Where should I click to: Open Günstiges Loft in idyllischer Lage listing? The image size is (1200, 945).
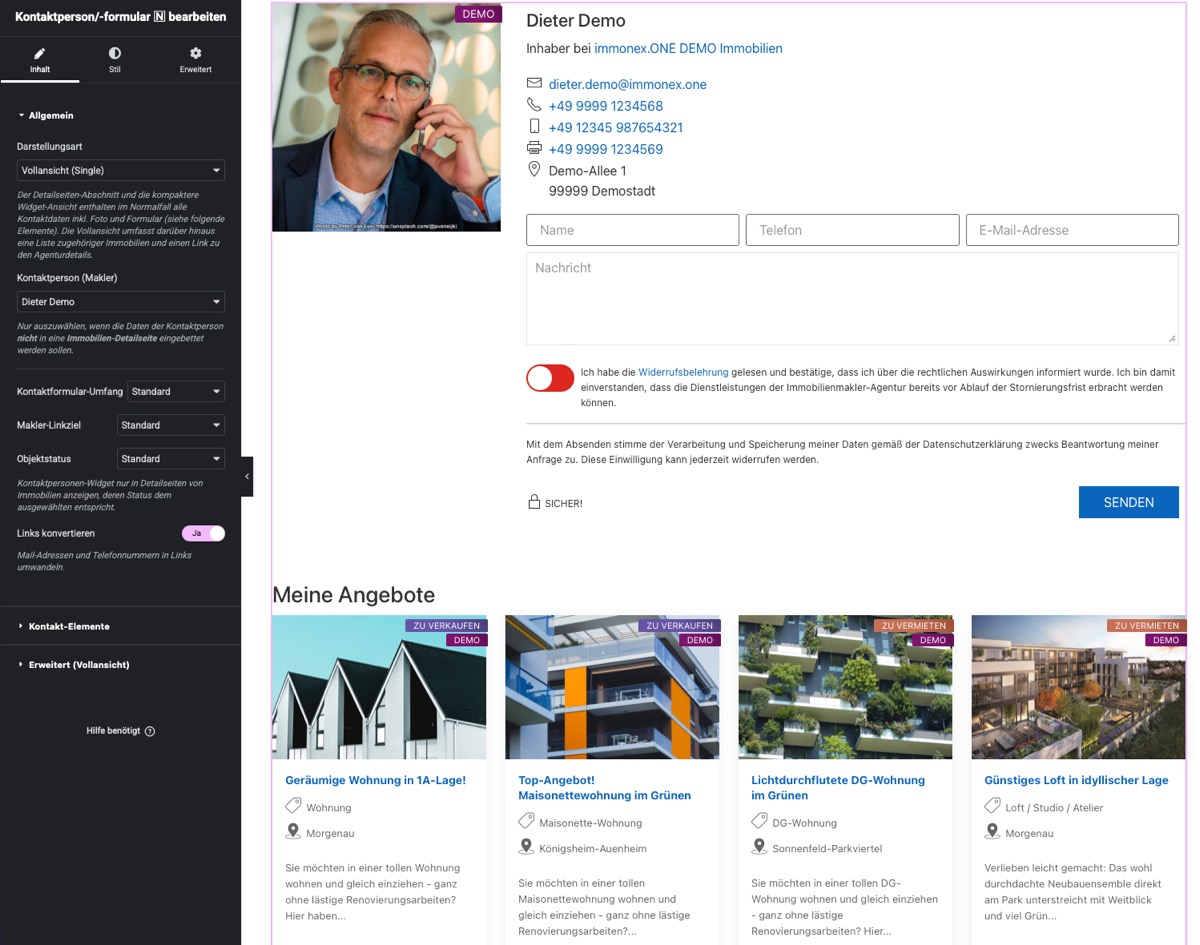[1076, 780]
